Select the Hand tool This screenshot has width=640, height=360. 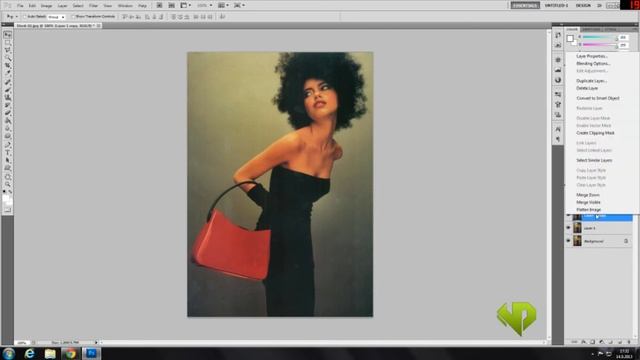click(7, 177)
